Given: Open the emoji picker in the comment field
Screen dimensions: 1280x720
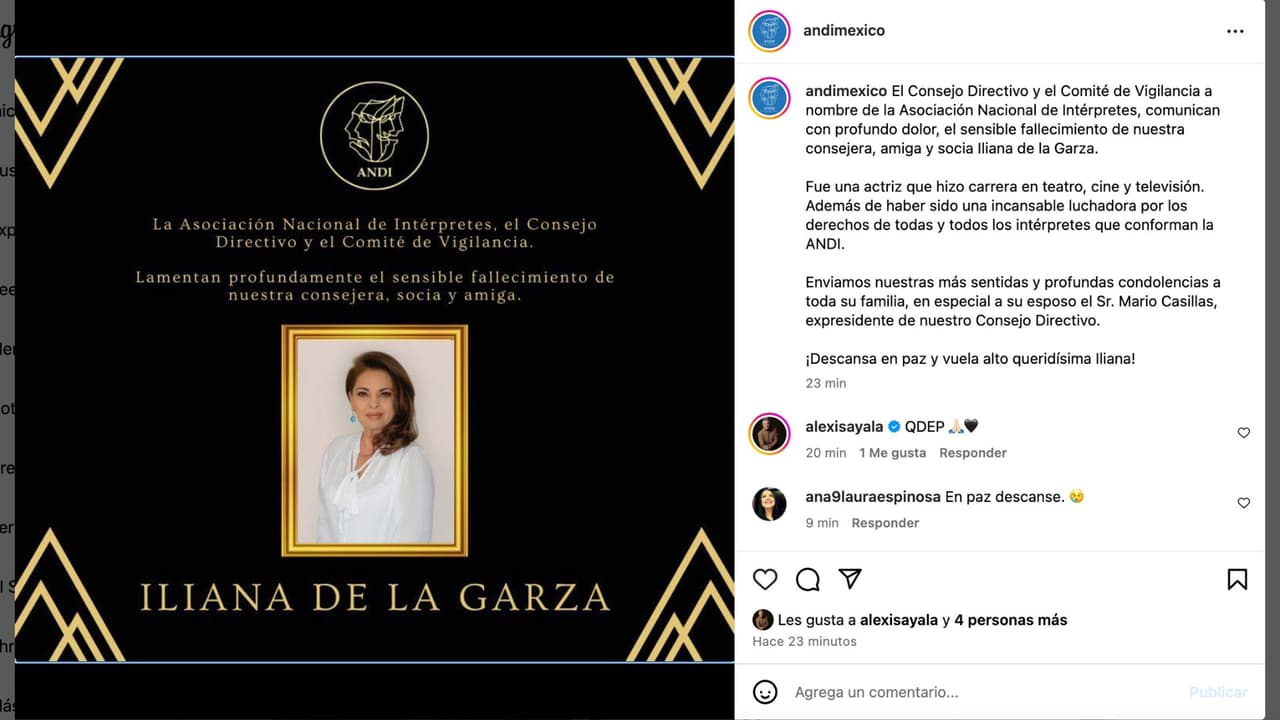Looking at the screenshot, I should (765, 691).
